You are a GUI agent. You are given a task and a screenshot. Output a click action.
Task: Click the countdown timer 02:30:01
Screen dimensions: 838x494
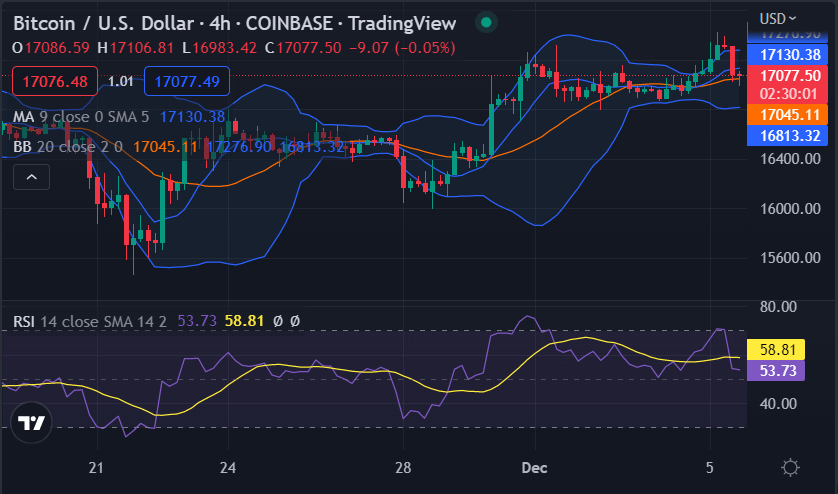pos(789,94)
